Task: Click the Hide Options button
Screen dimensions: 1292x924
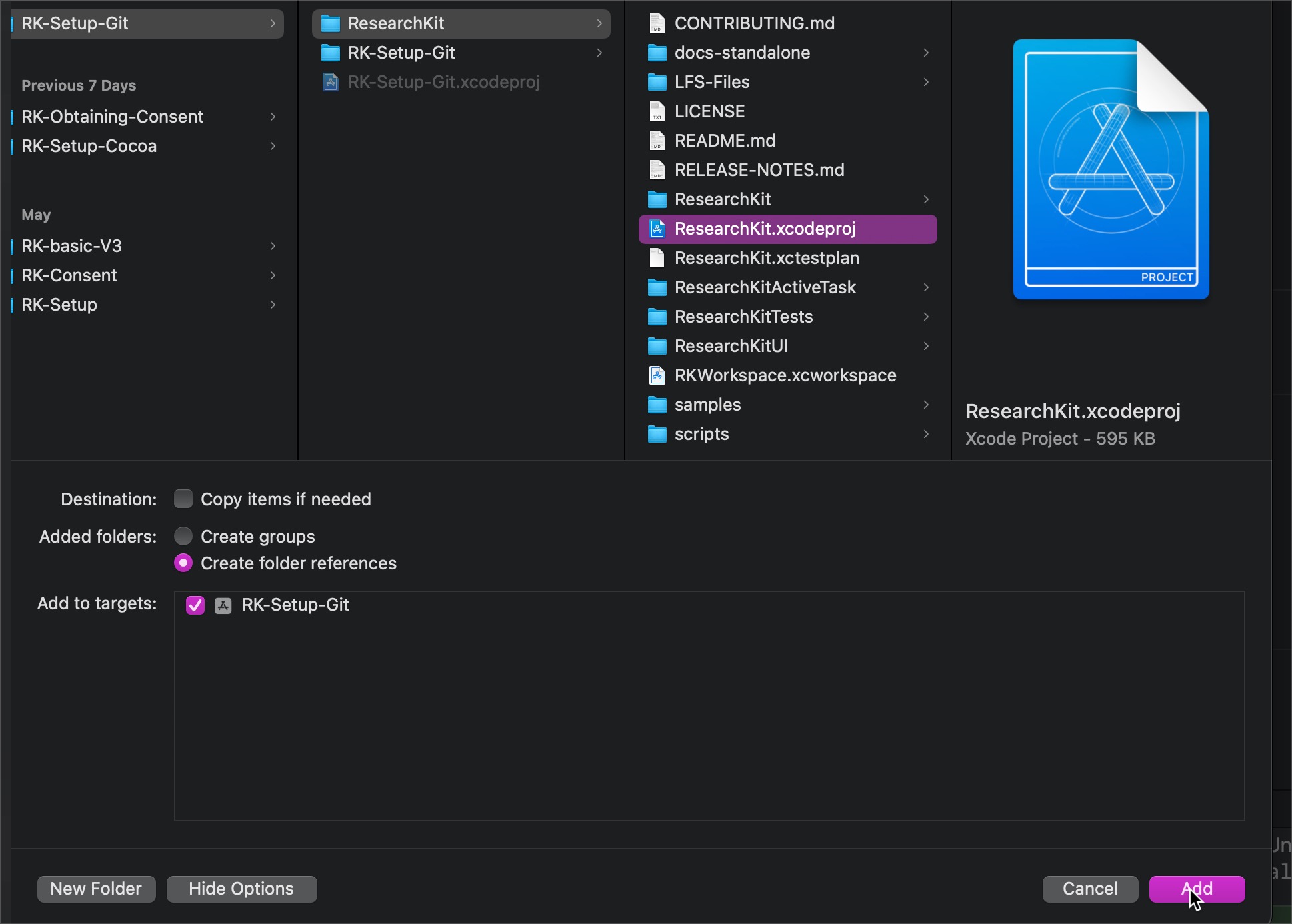Action: tap(241, 889)
